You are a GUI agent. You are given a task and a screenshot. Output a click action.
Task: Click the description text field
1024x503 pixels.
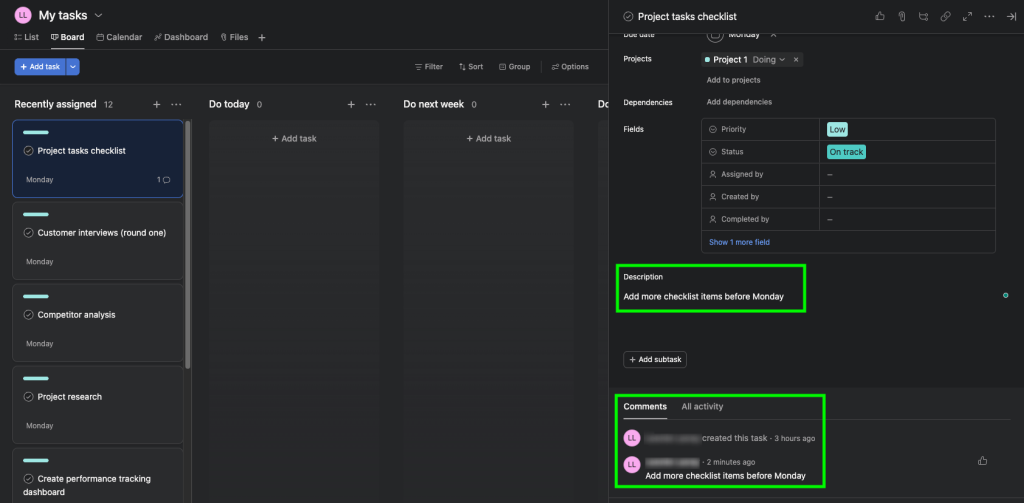click(x=703, y=297)
